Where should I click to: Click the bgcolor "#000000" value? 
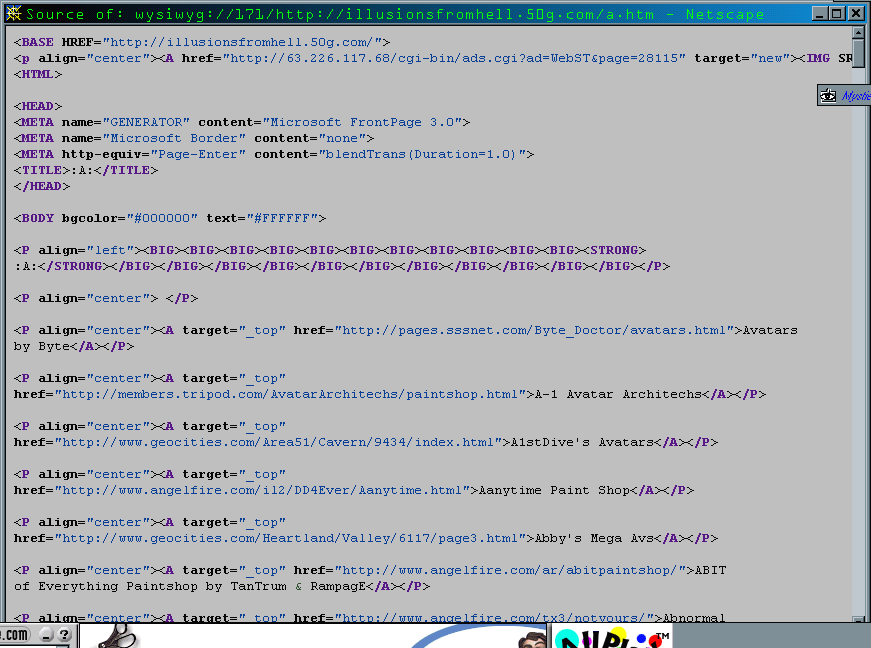click(162, 218)
